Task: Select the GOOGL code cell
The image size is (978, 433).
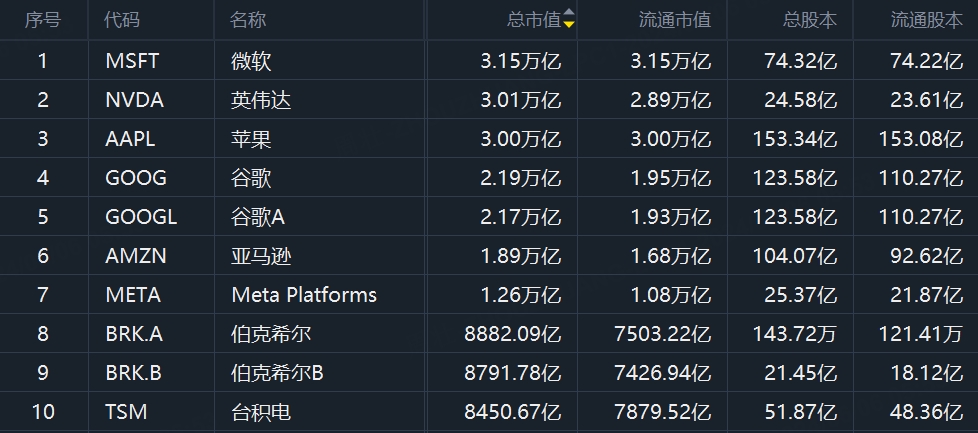Action: 141,217
